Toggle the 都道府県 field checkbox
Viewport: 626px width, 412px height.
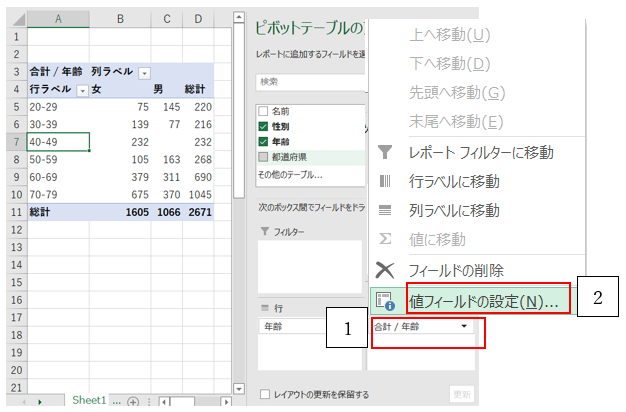(x=263, y=156)
